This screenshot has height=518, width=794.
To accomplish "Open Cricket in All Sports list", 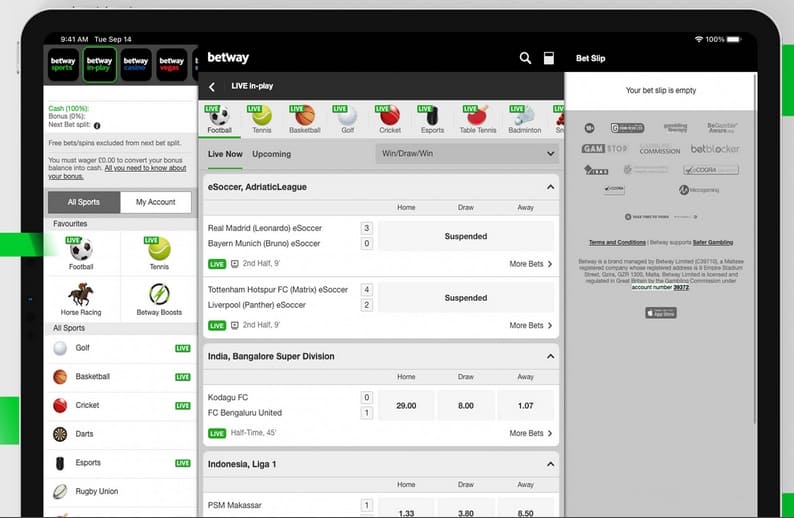I will tap(121, 406).
